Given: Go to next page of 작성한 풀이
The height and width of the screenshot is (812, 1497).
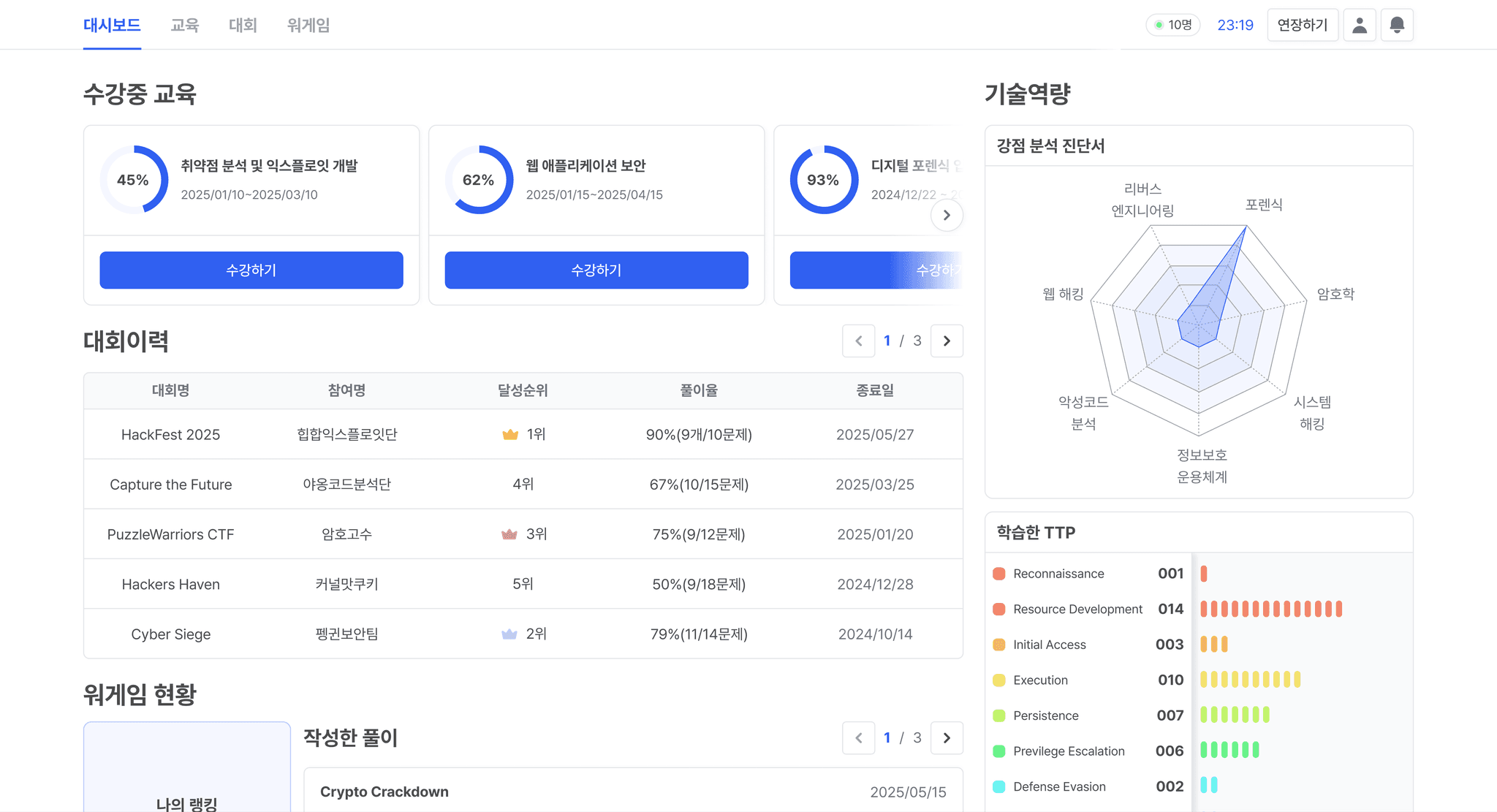Looking at the screenshot, I should (x=947, y=737).
